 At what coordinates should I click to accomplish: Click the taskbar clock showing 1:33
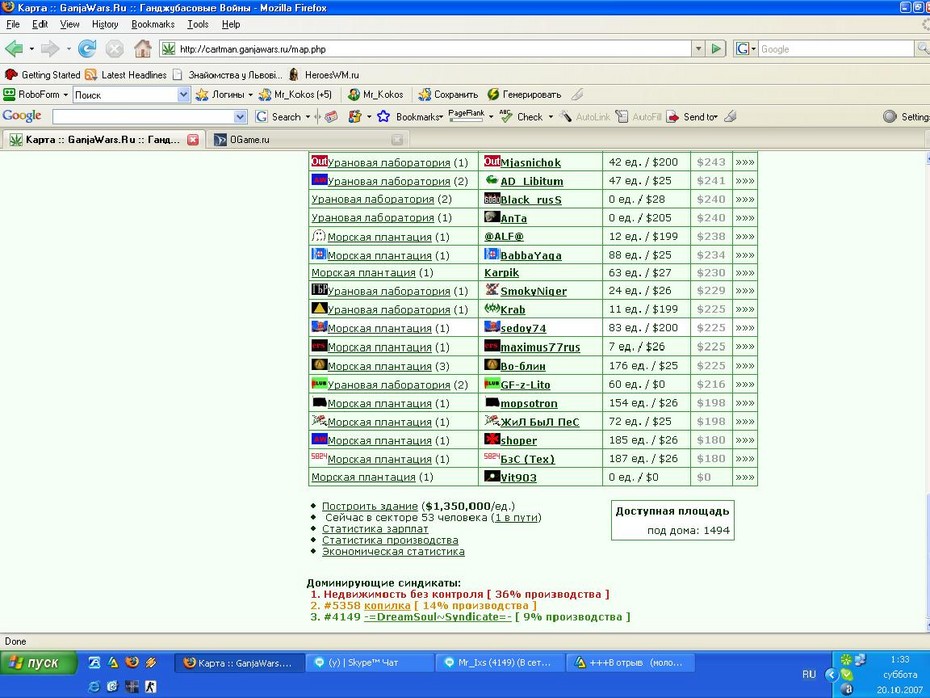pyautogui.click(x=900, y=659)
